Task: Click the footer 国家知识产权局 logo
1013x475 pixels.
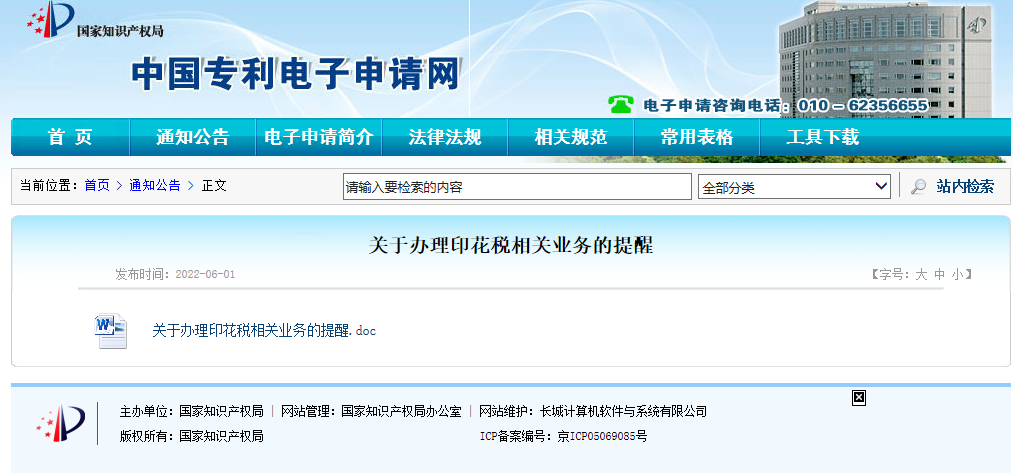Action: [x=61, y=423]
